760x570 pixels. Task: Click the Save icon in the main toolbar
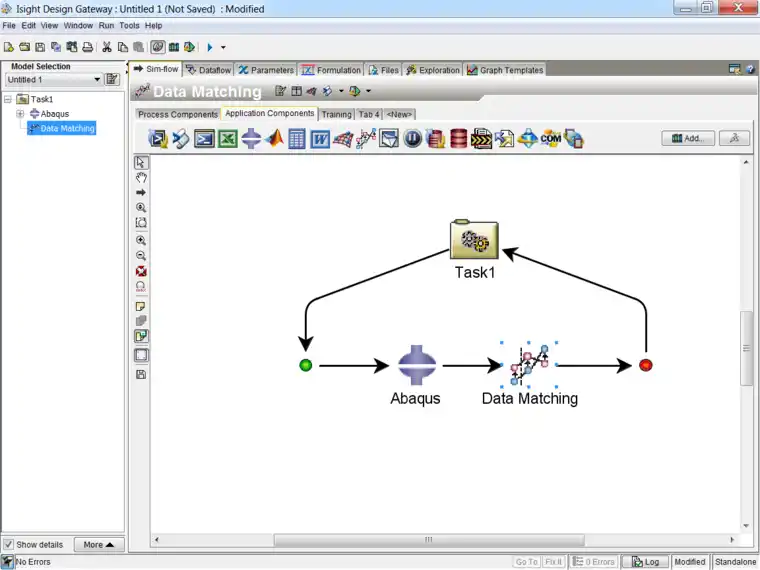coord(40,47)
